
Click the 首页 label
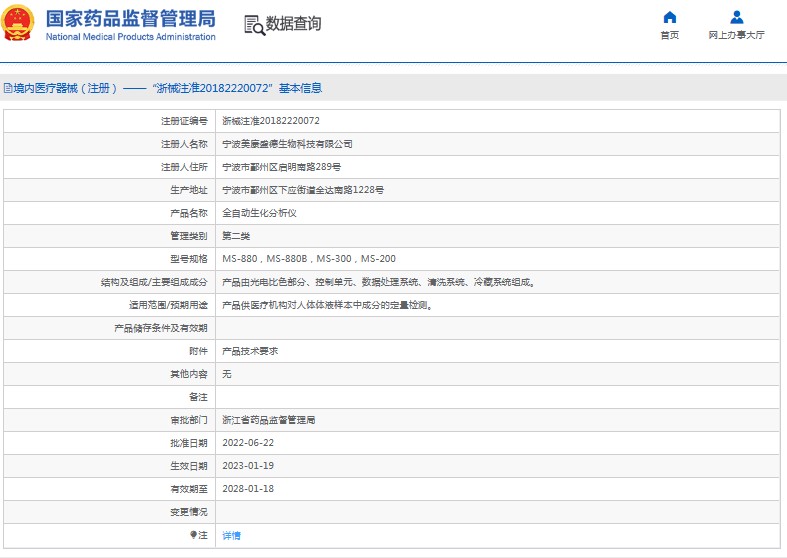click(x=670, y=35)
